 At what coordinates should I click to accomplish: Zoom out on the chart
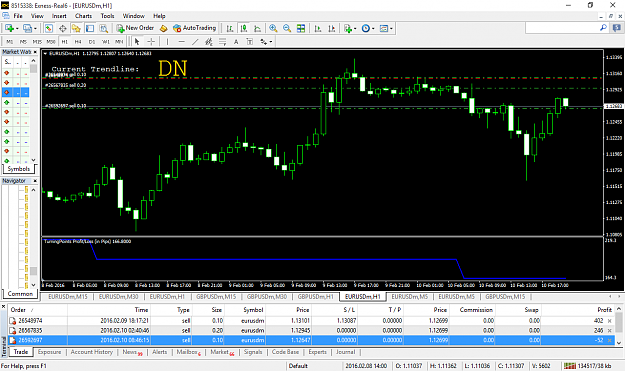pyautogui.click(x=287, y=28)
